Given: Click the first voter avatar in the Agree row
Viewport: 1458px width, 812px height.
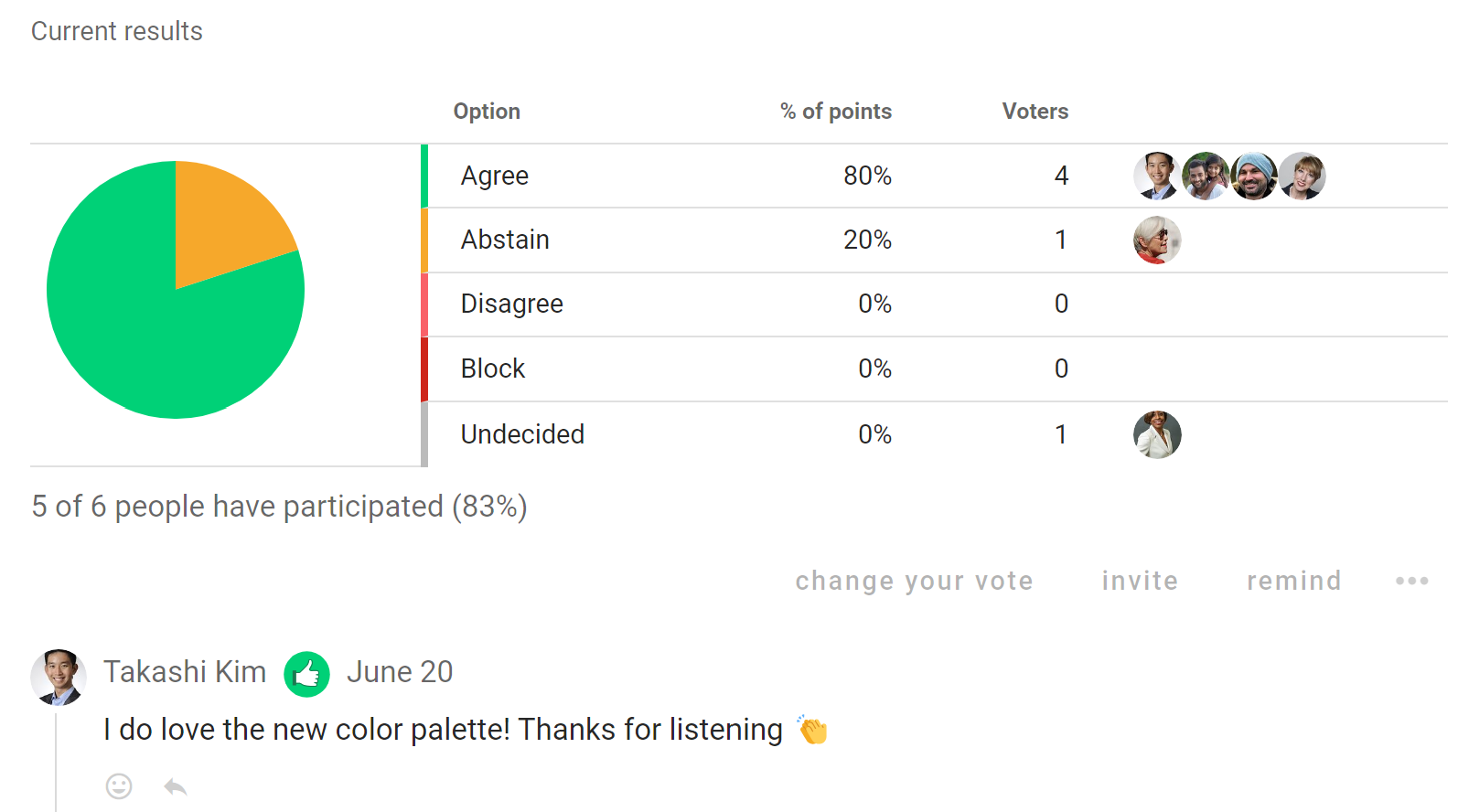Looking at the screenshot, I should [1157, 176].
